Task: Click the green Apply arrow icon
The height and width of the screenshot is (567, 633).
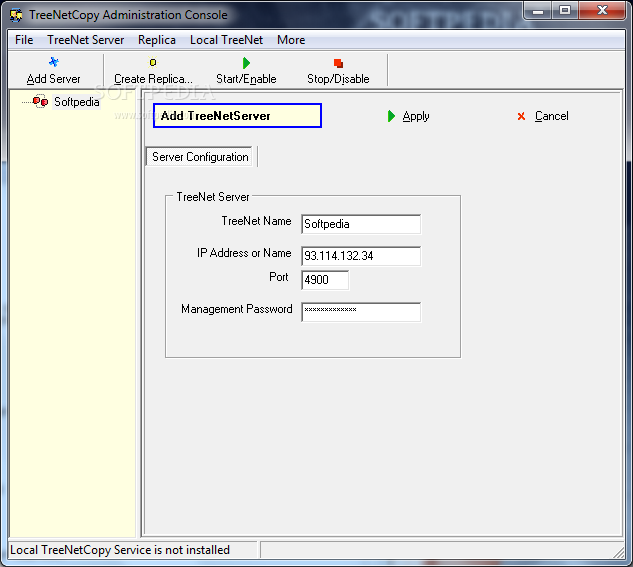Action: tap(391, 116)
